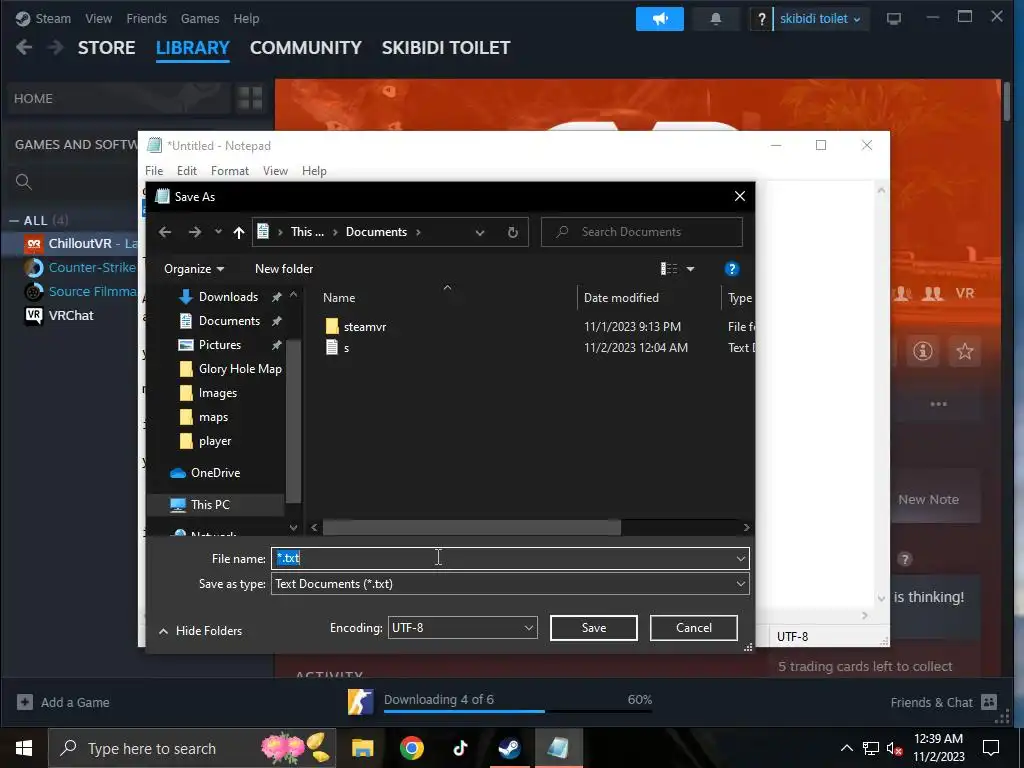Open the three-dot more options in Steam
This screenshot has height=768, width=1024.
tap(938, 404)
